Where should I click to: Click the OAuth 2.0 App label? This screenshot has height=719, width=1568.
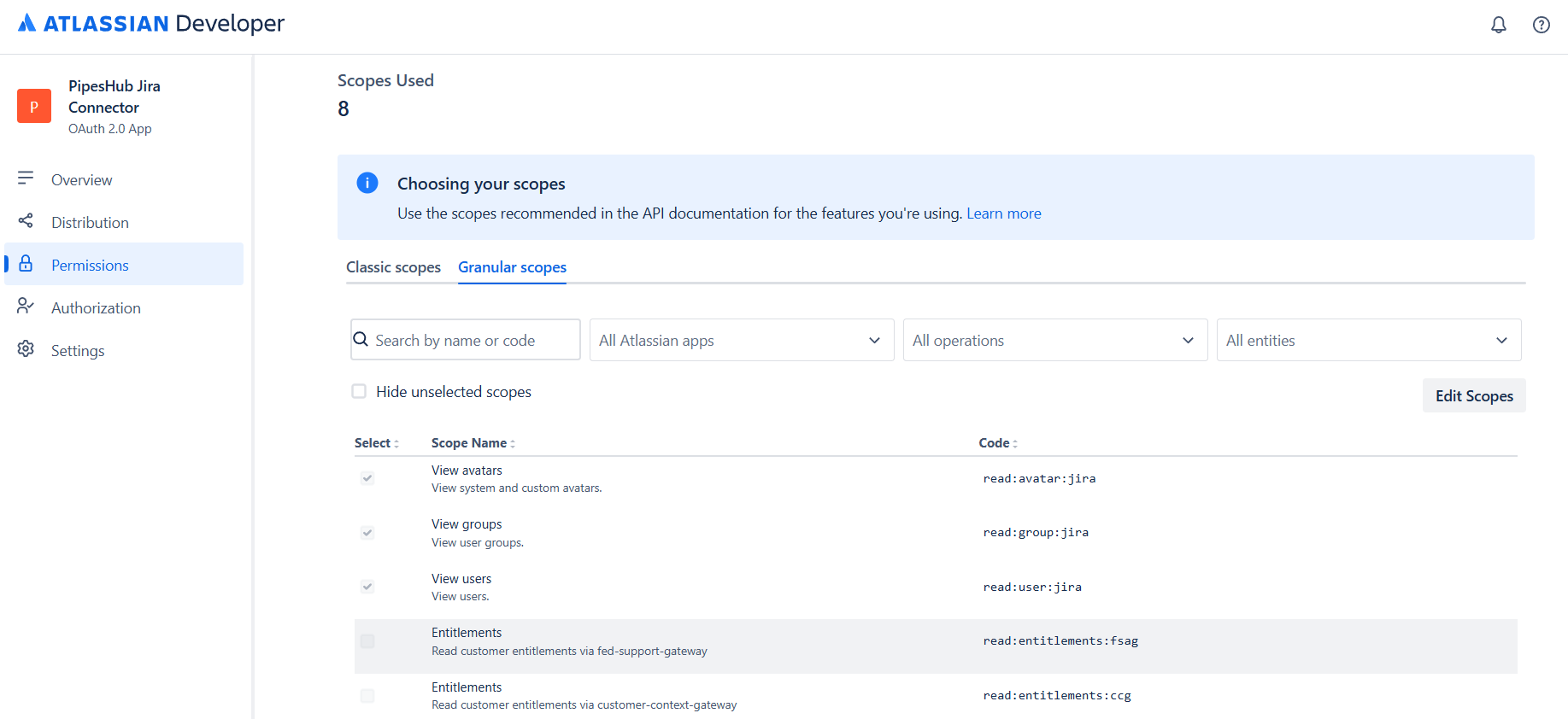110,129
